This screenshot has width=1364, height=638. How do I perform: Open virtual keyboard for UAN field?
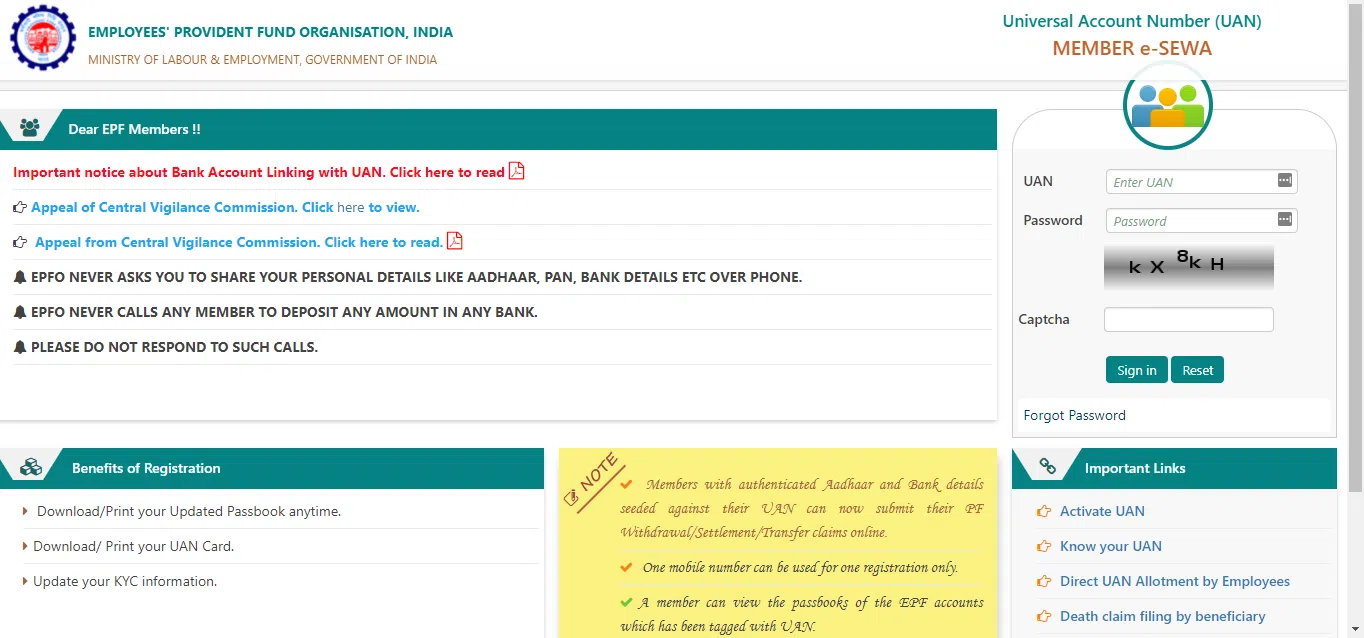1284,181
